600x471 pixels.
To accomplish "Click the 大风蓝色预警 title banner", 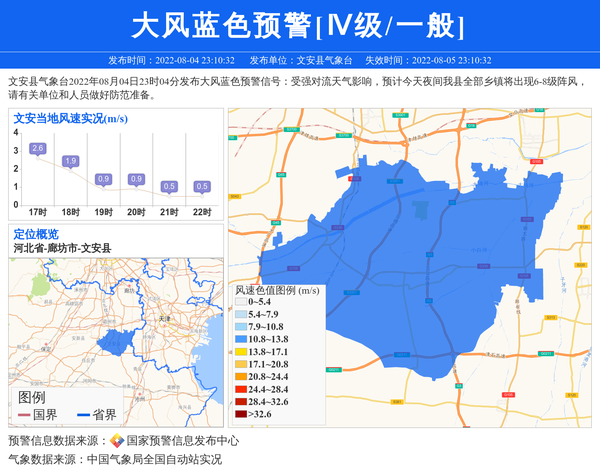I will [299, 25].
